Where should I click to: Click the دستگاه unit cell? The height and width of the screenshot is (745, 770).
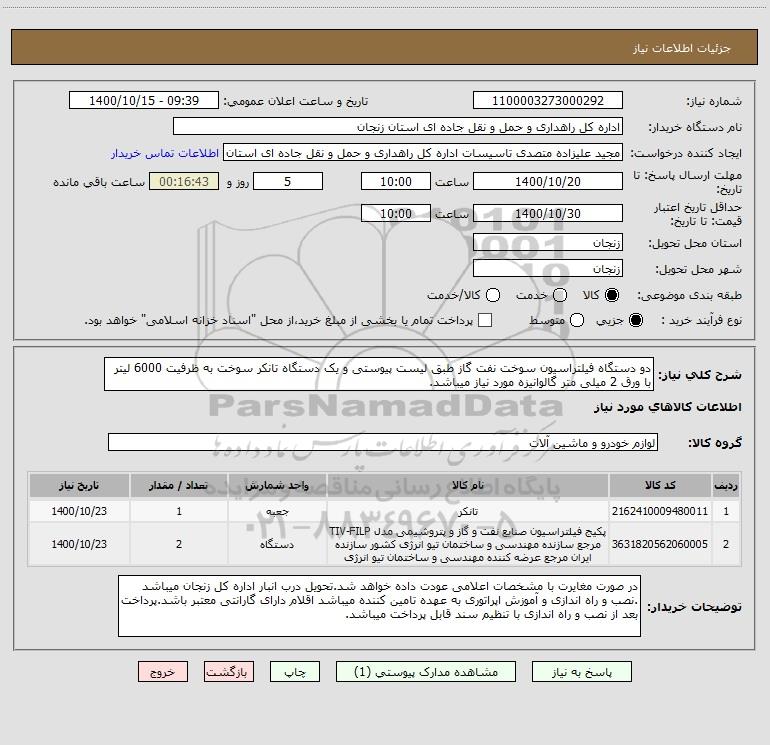[277, 544]
